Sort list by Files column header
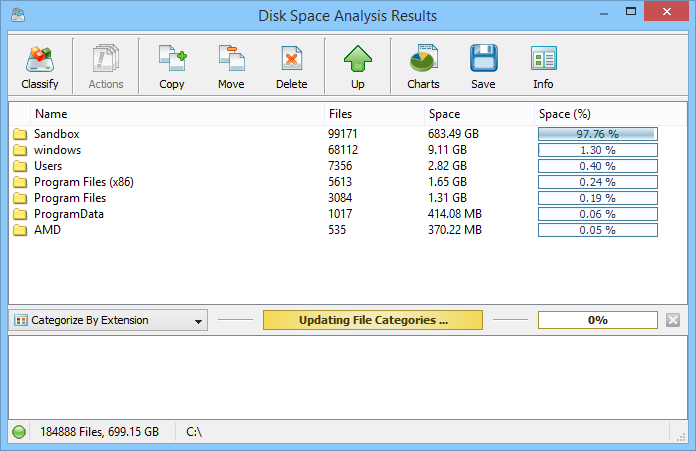696x451 pixels. coord(374,114)
